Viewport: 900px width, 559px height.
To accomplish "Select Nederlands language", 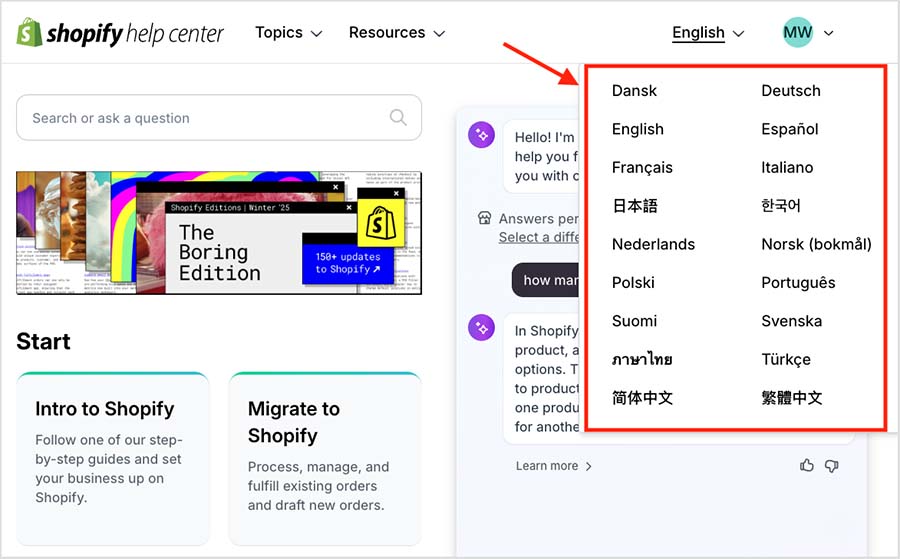I will pos(653,244).
